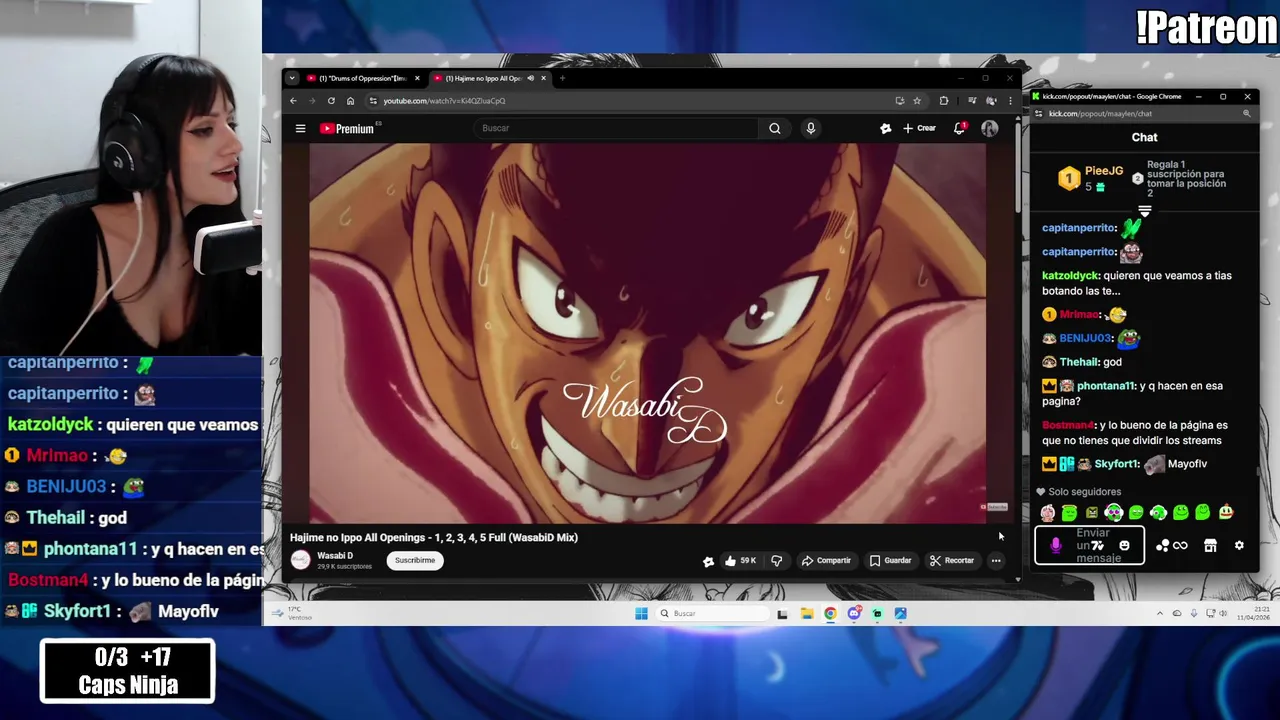
Task: Click the Kick chat window search icon
Action: [x=1246, y=114]
